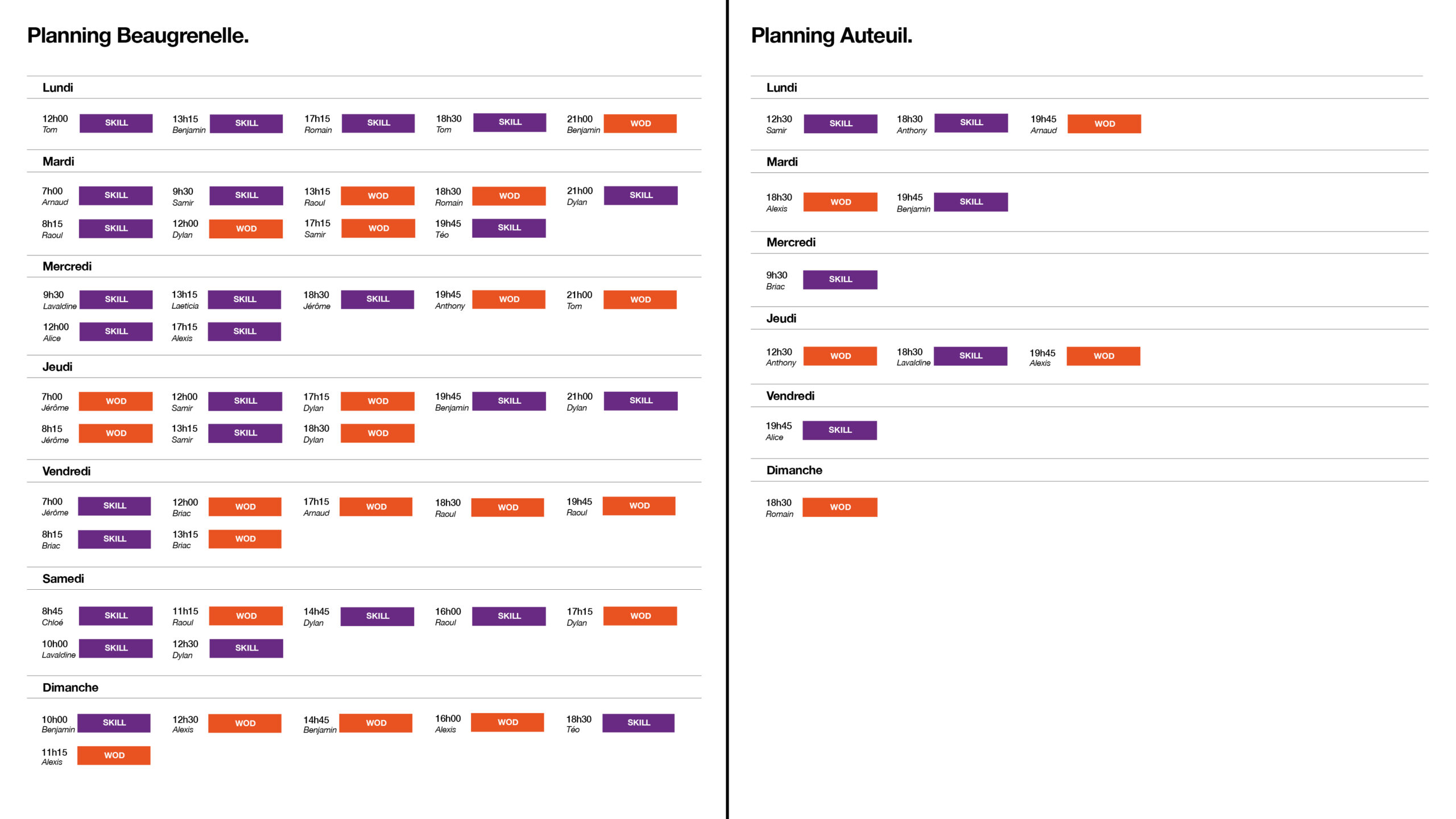This screenshot has height=819, width=1456.
Task: Click the Beaugrenelle Samedi 8h45 SKILL badge
Action: click(x=116, y=615)
